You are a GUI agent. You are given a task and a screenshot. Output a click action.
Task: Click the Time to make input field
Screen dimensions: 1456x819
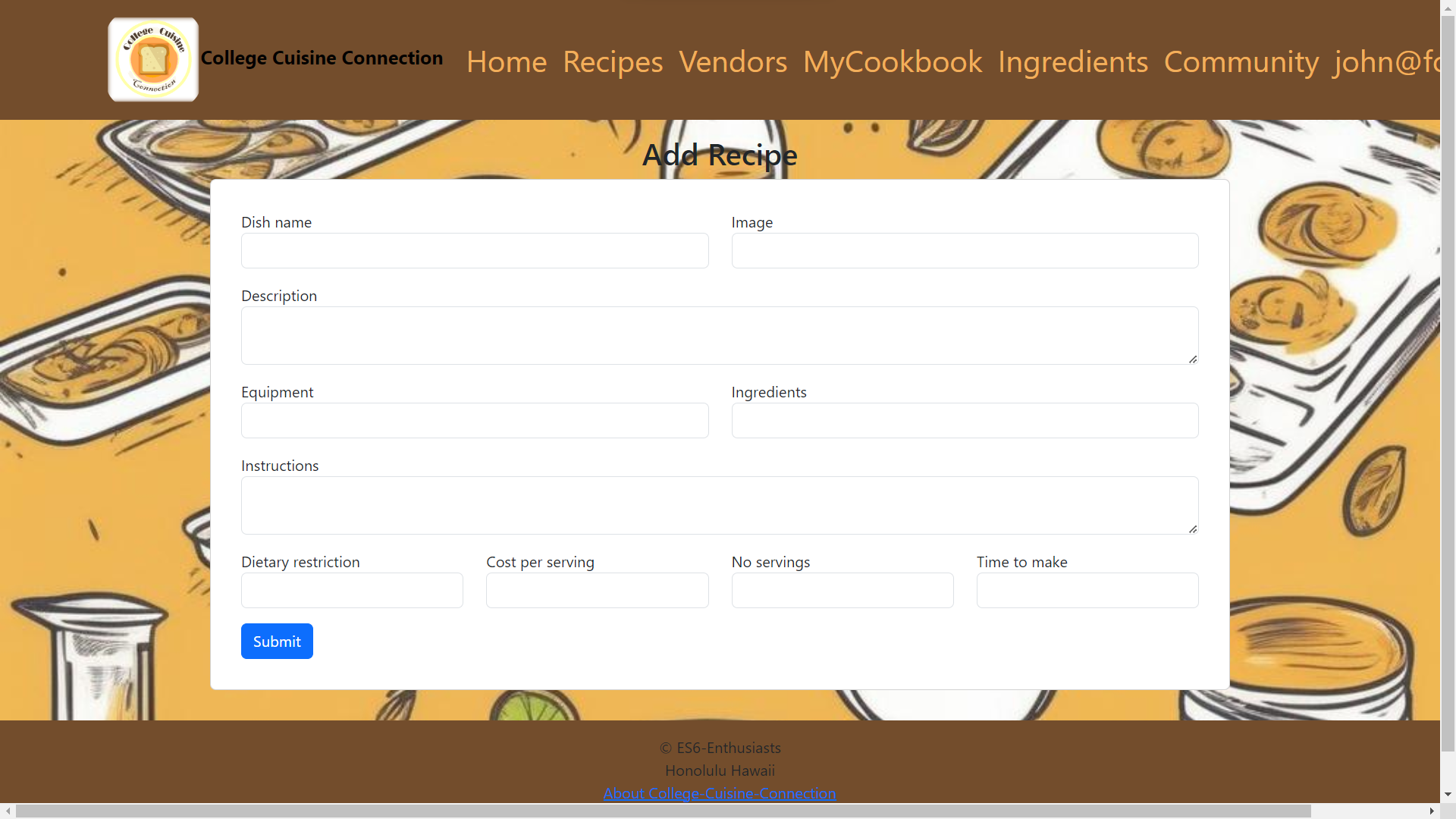pos(1087,590)
